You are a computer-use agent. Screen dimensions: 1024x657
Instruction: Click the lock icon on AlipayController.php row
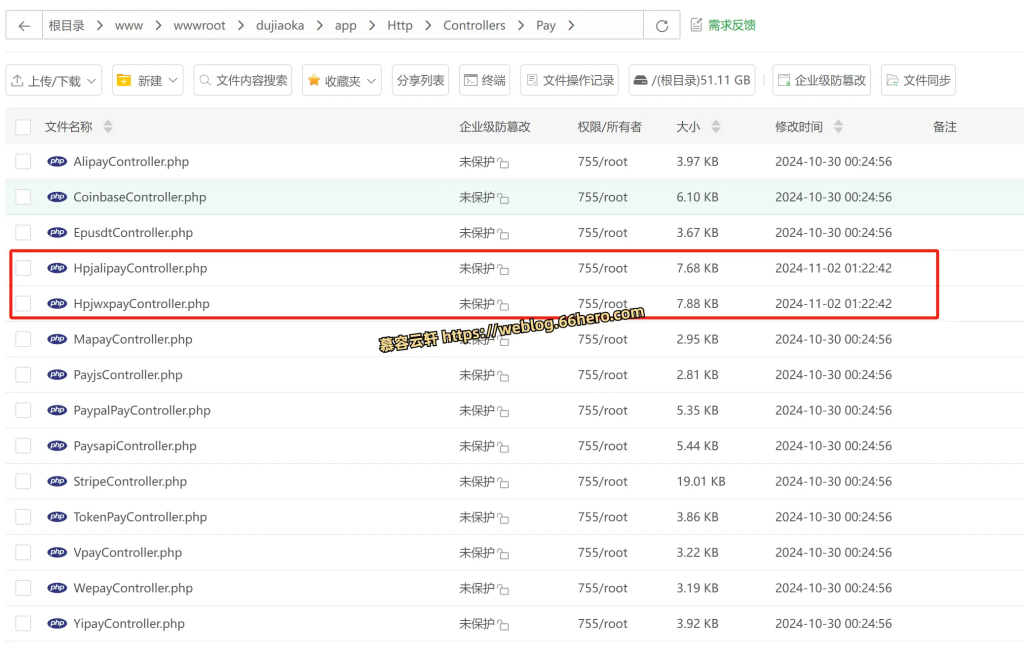pyautogui.click(x=504, y=163)
